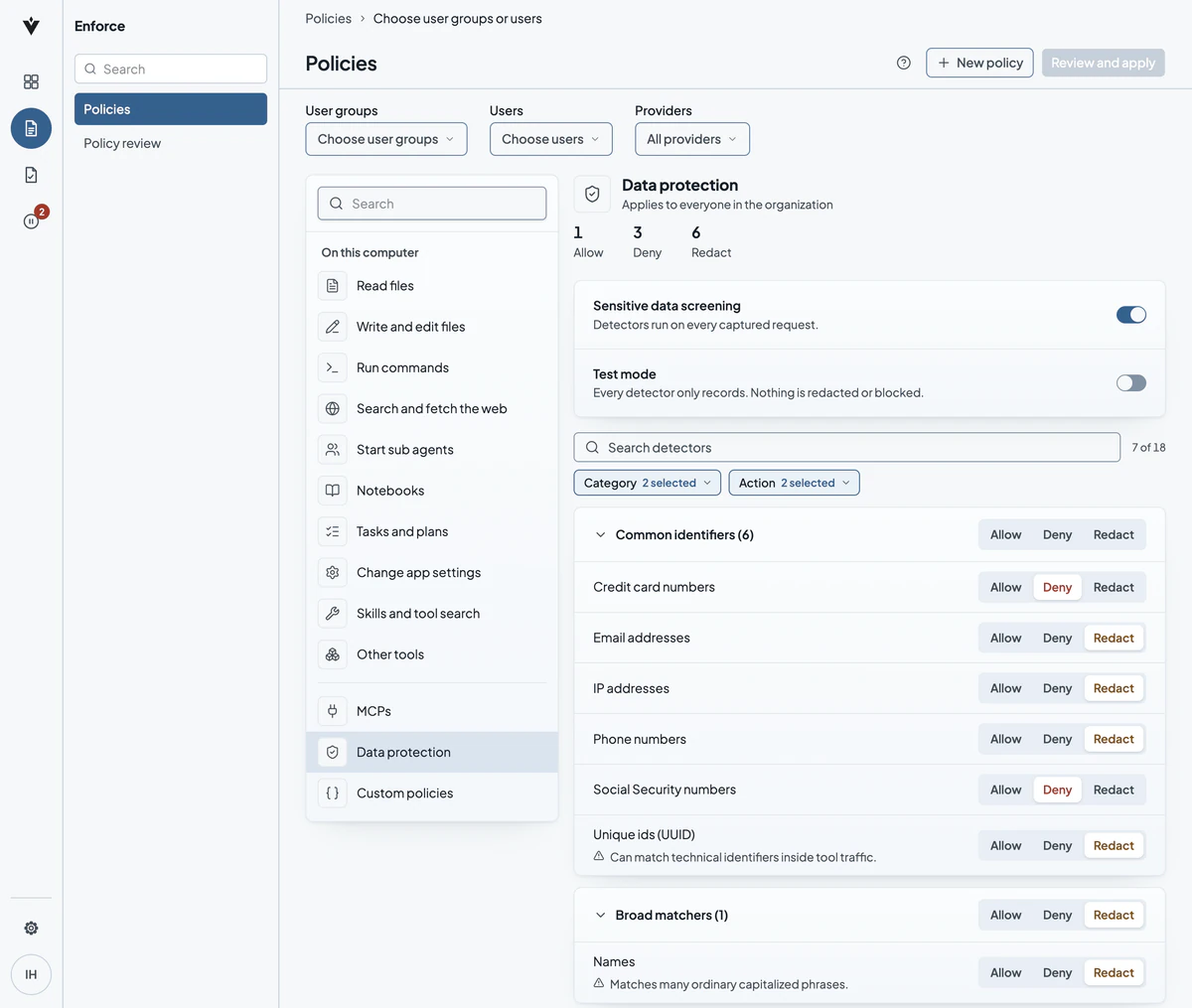
Task: Apply Allow to all Broad matchers
Action: pyautogui.click(x=1005, y=915)
